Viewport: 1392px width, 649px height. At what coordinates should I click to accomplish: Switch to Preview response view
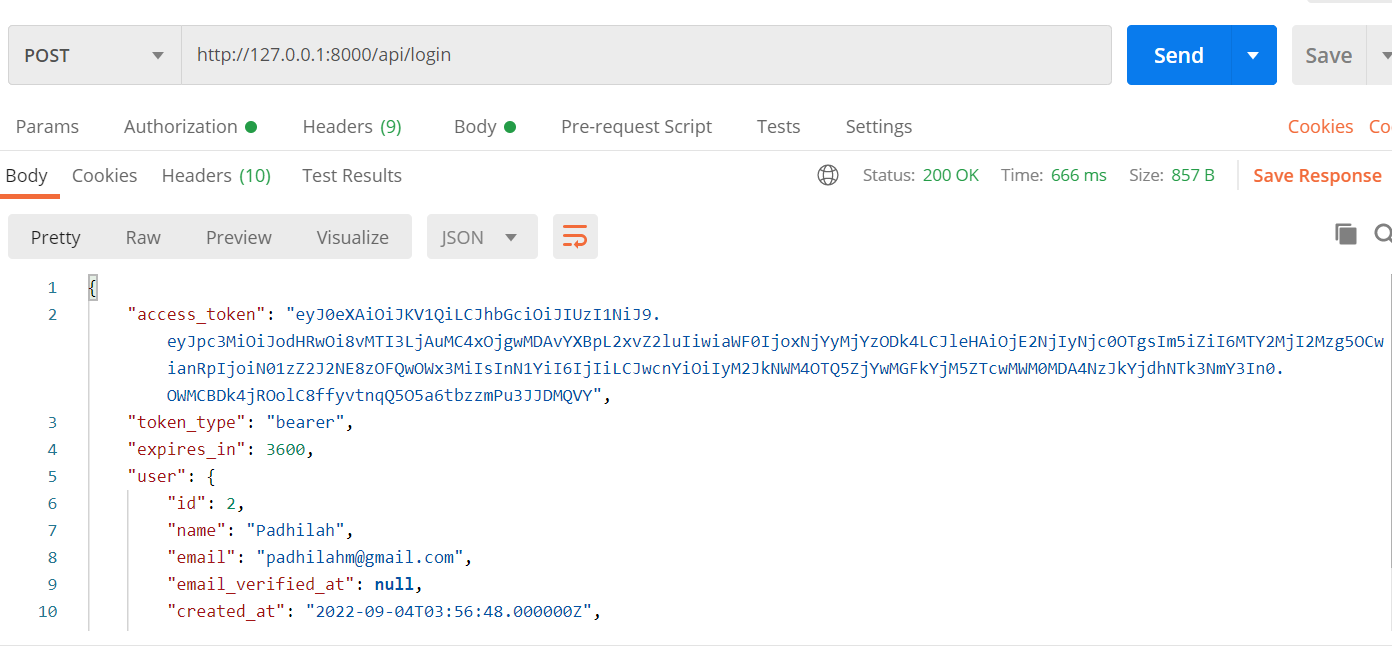coord(238,237)
